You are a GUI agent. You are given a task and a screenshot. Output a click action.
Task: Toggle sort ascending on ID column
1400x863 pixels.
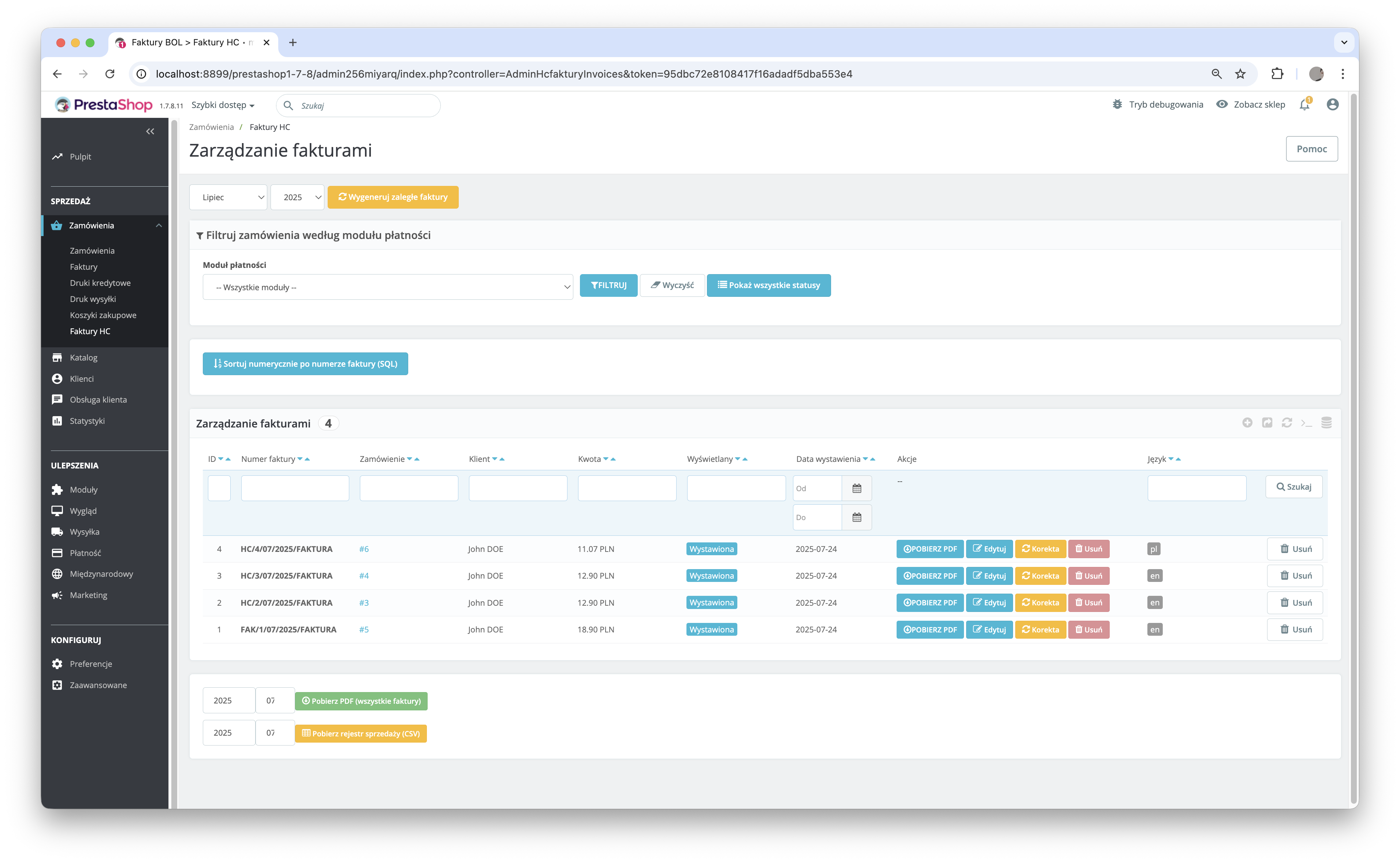(228, 459)
